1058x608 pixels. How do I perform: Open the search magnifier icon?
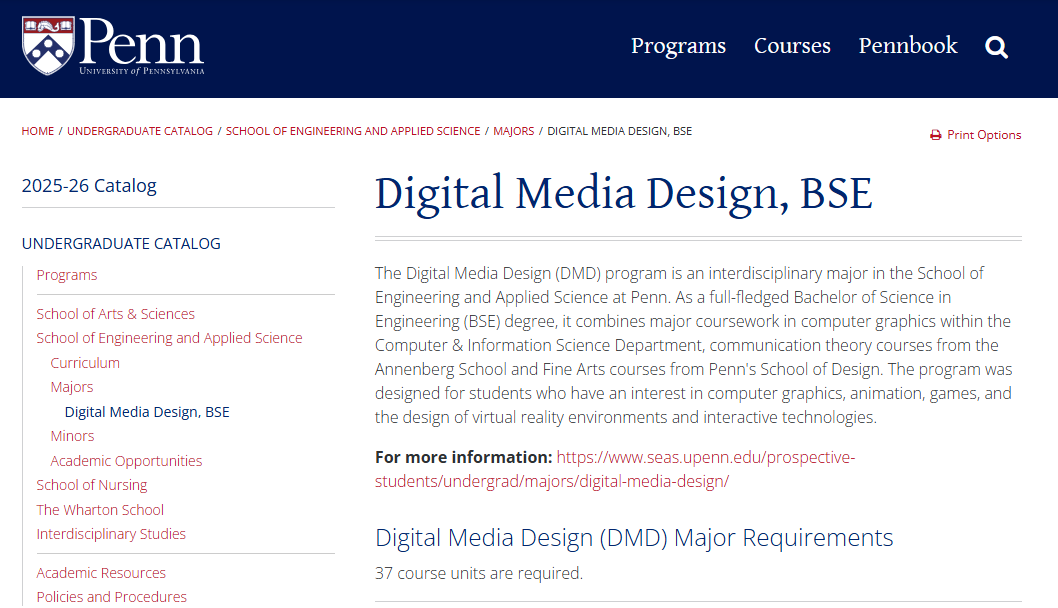pyautogui.click(x=996, y=47)
